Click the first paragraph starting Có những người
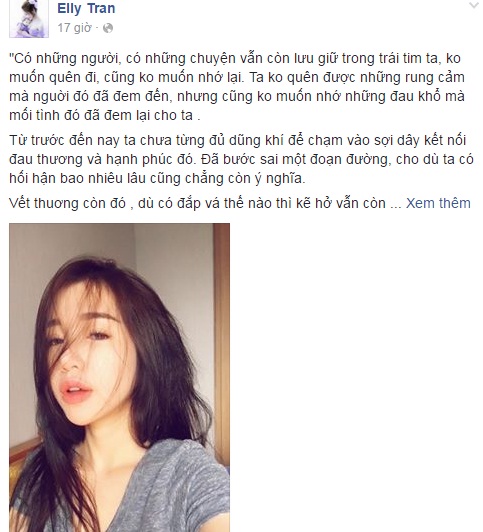 coord(237,87)
